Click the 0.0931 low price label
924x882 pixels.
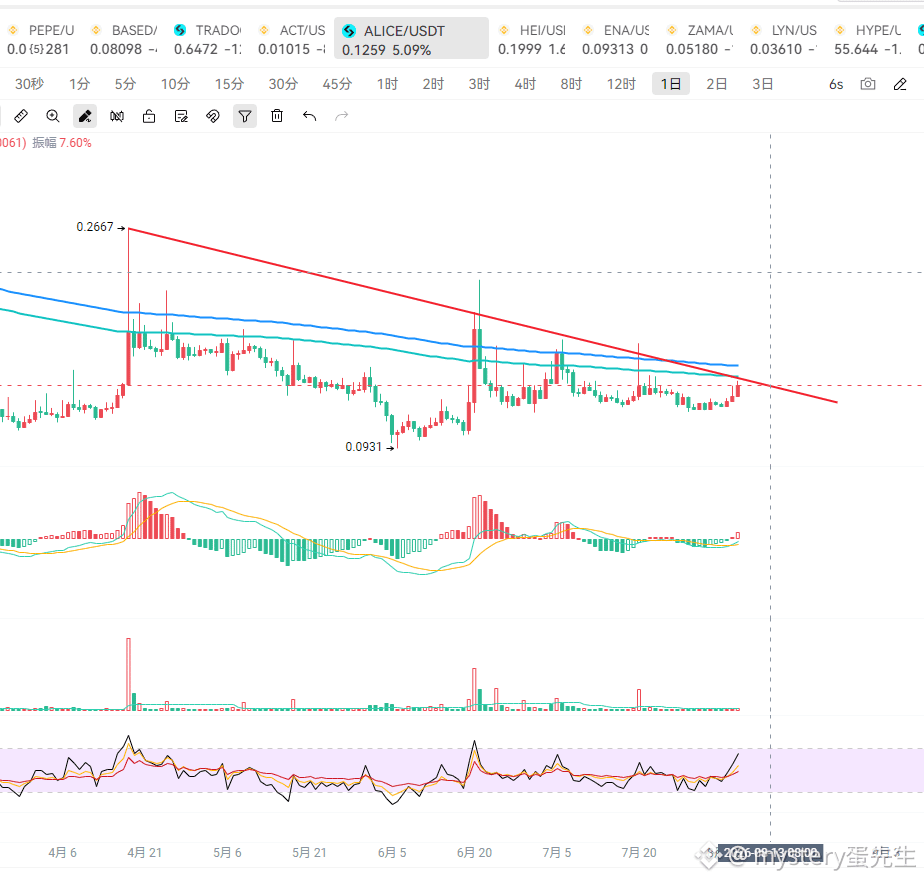click(364, 447)
